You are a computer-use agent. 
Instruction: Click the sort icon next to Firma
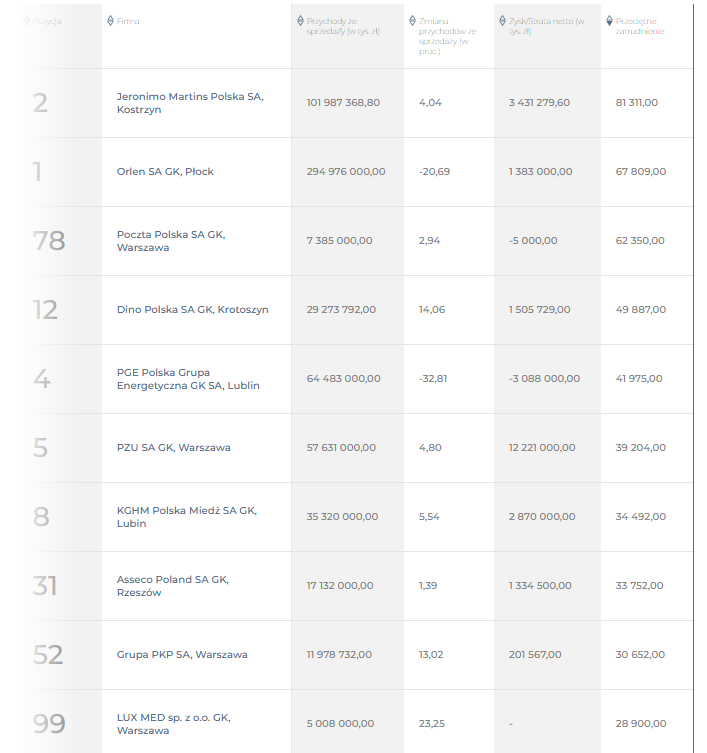[110, 21]
